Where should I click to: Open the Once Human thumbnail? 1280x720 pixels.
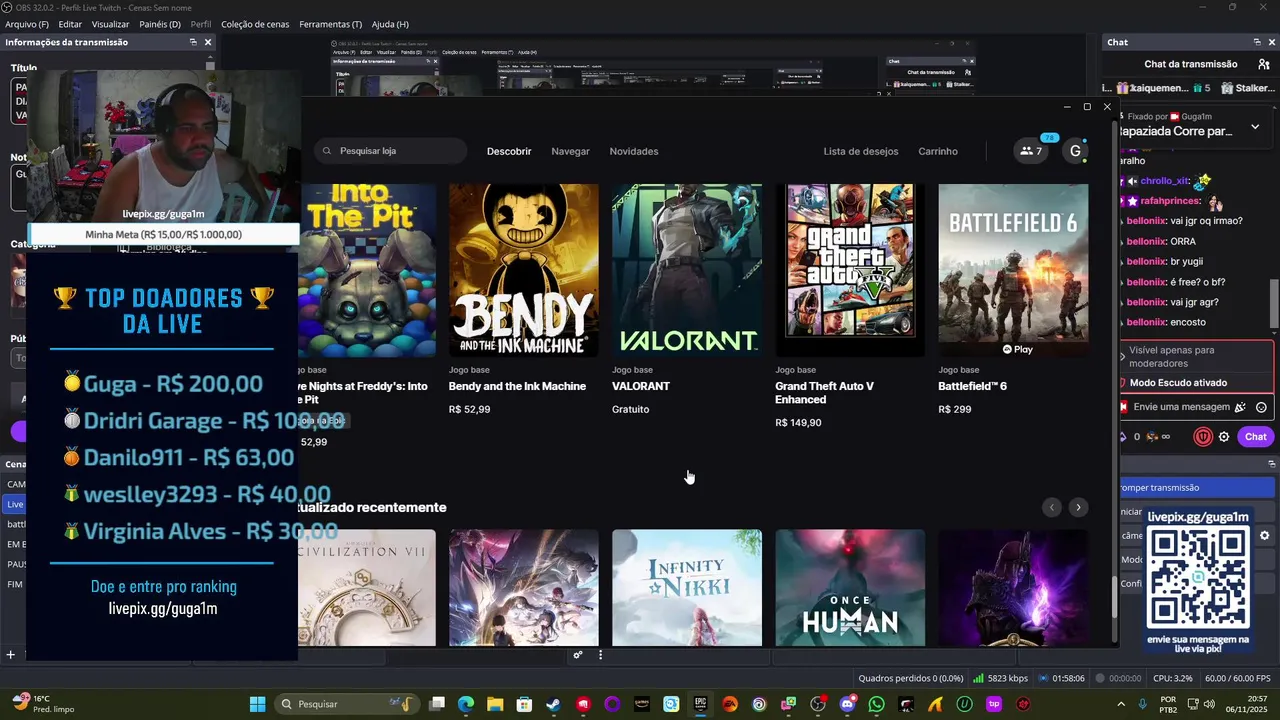pos(849,588)
